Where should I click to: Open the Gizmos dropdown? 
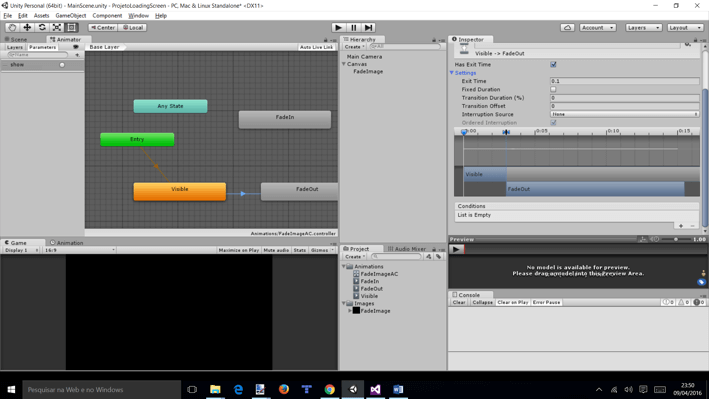click(x=322, y=250)
